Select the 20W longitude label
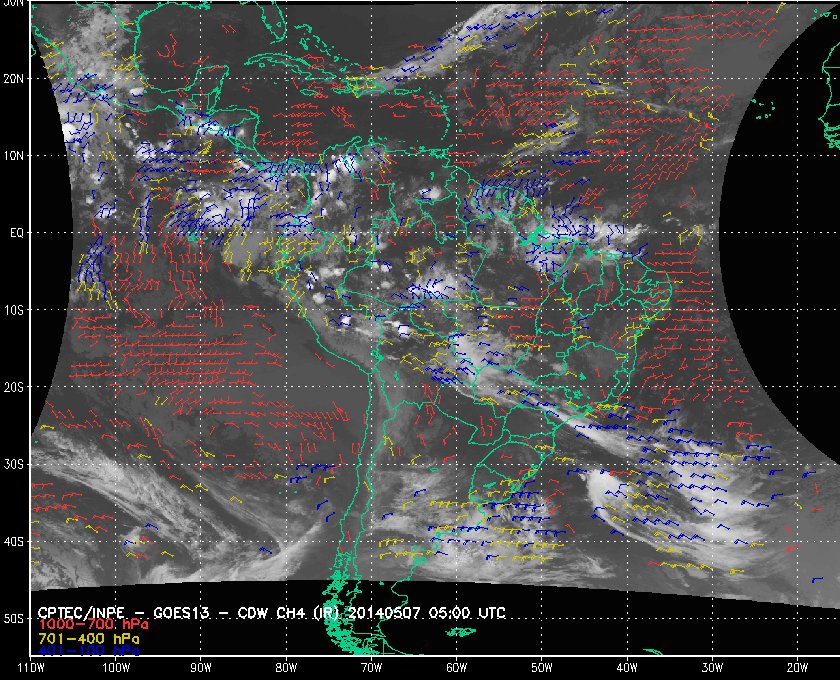The height and width of the screenshot is (680, 840). pos(797,667)
